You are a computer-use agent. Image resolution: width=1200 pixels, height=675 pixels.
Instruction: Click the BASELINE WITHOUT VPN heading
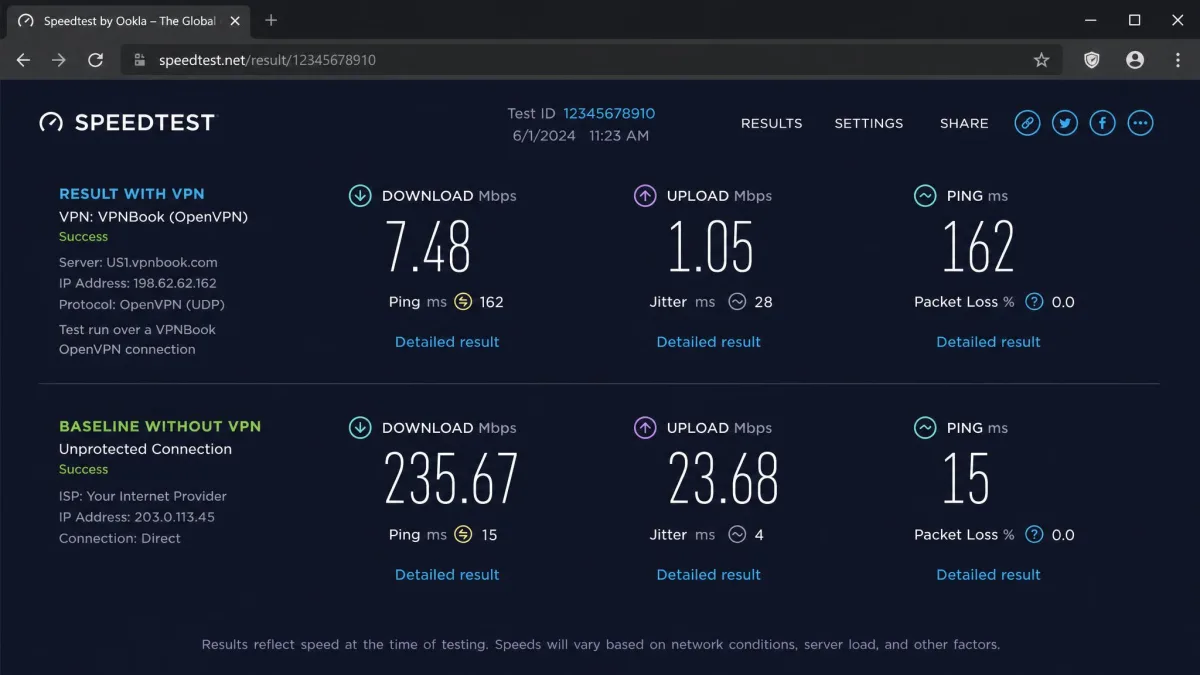[x=160, y=426]
